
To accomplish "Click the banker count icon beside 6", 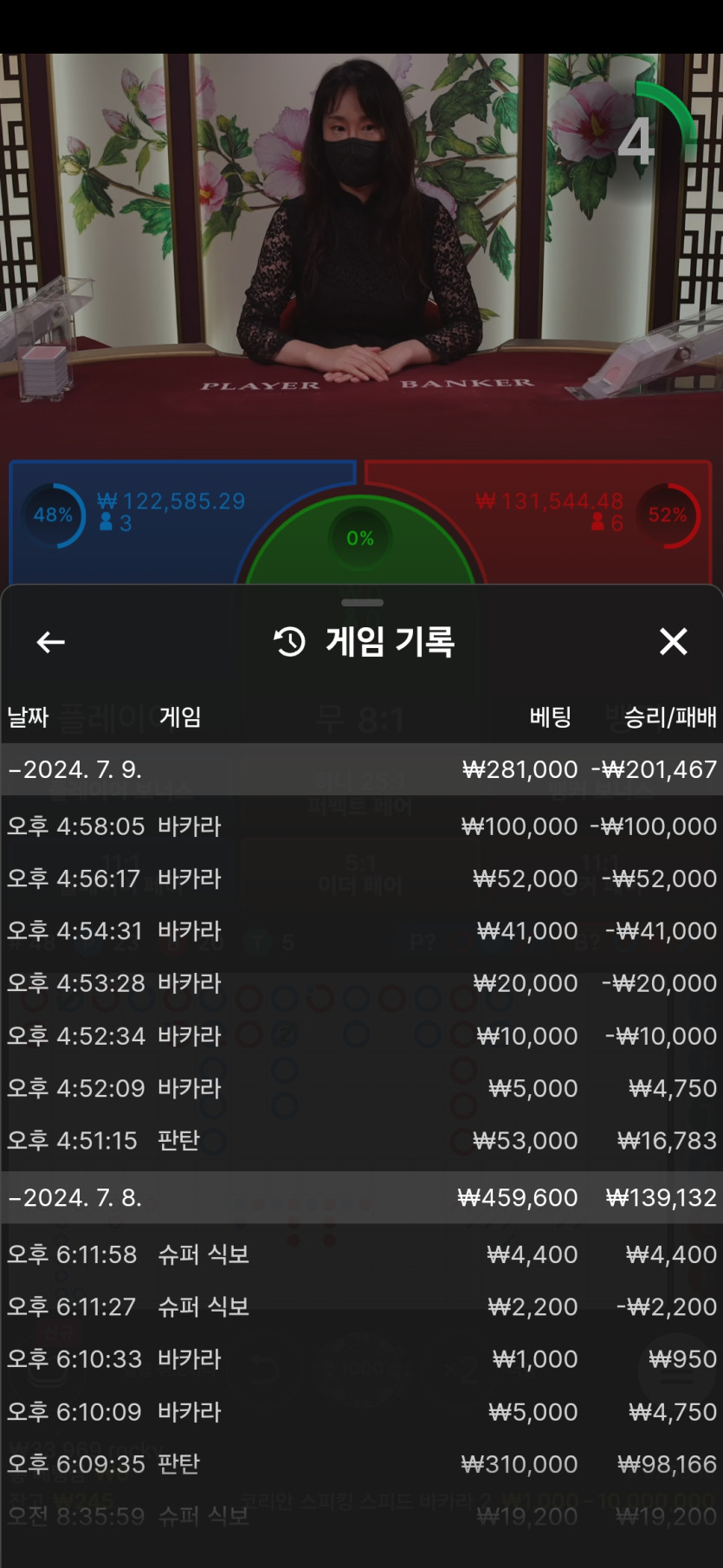I will [598, 522].
